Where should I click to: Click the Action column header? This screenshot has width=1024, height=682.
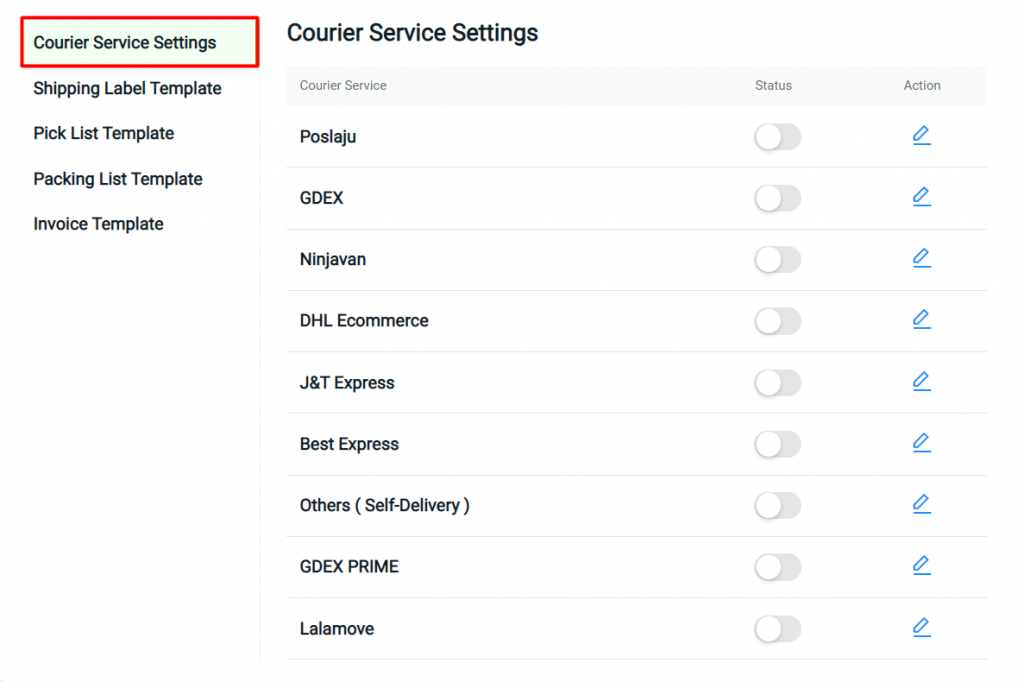(921, 86)
